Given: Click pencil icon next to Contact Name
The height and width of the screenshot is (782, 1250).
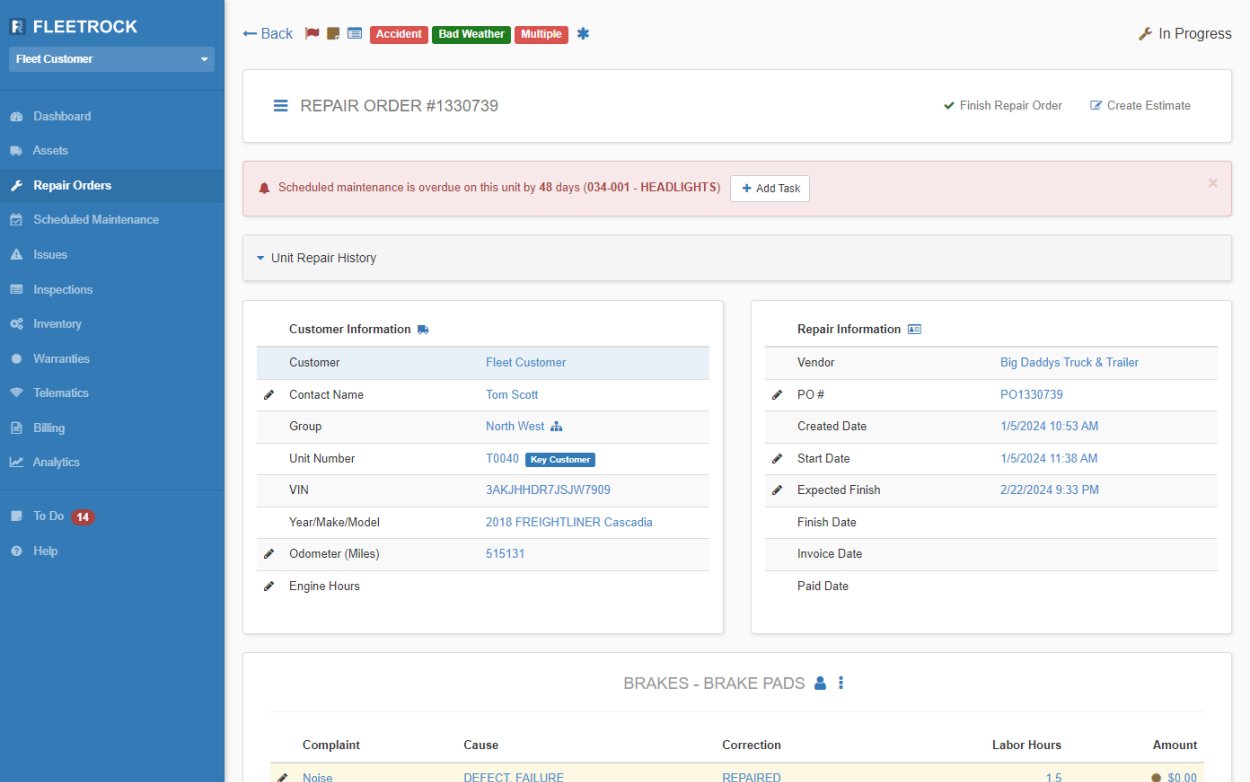Looking at the screenshot, I should point(268,395).
